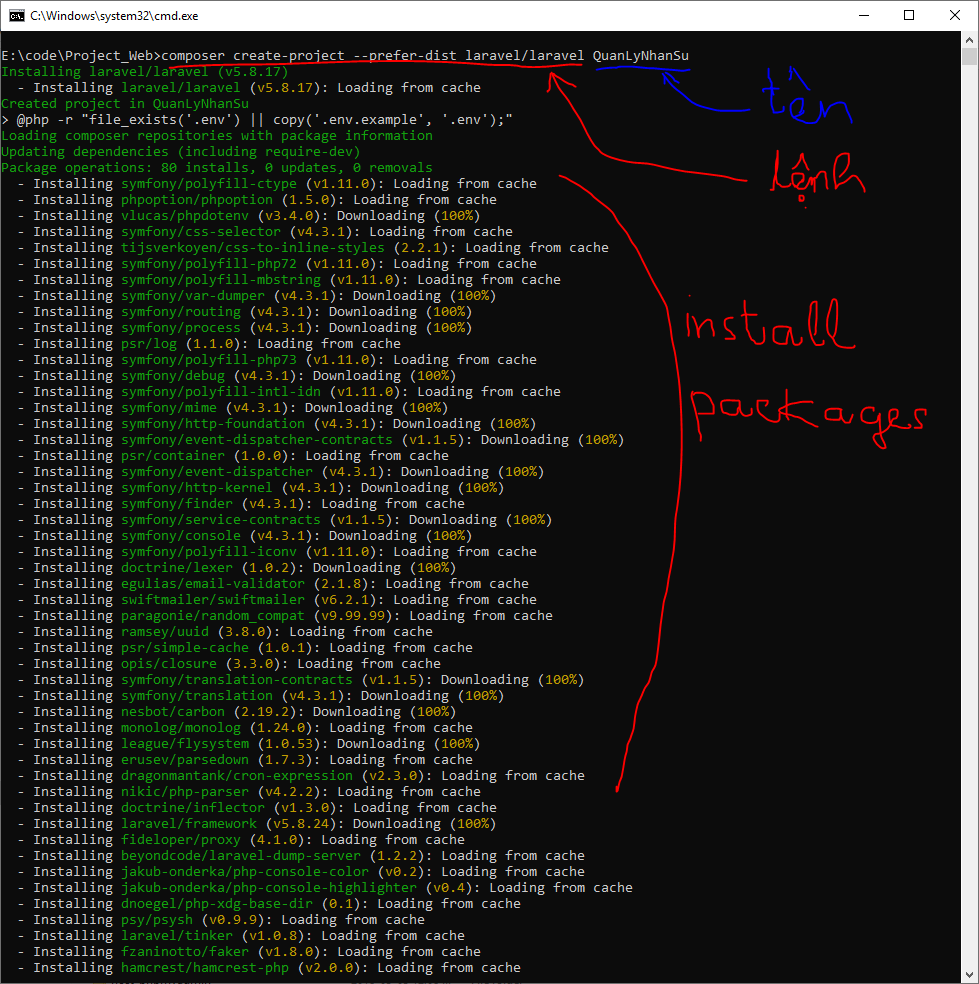
Task: Click the 'paragonie/random_compat' package name
Action: [x=213, y=616]
